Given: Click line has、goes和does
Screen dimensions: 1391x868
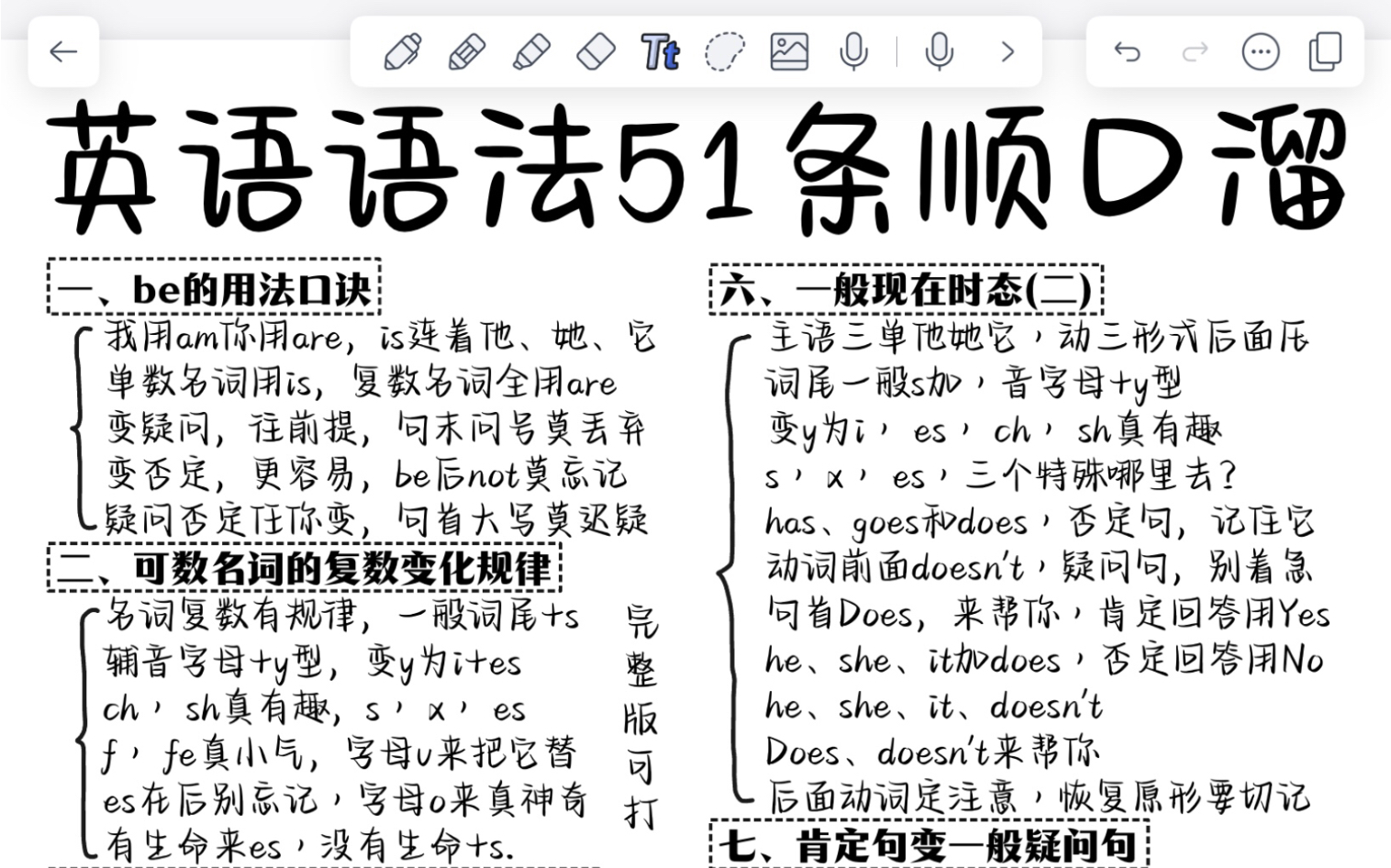Looking at the screenshot, I should [896, 521].
